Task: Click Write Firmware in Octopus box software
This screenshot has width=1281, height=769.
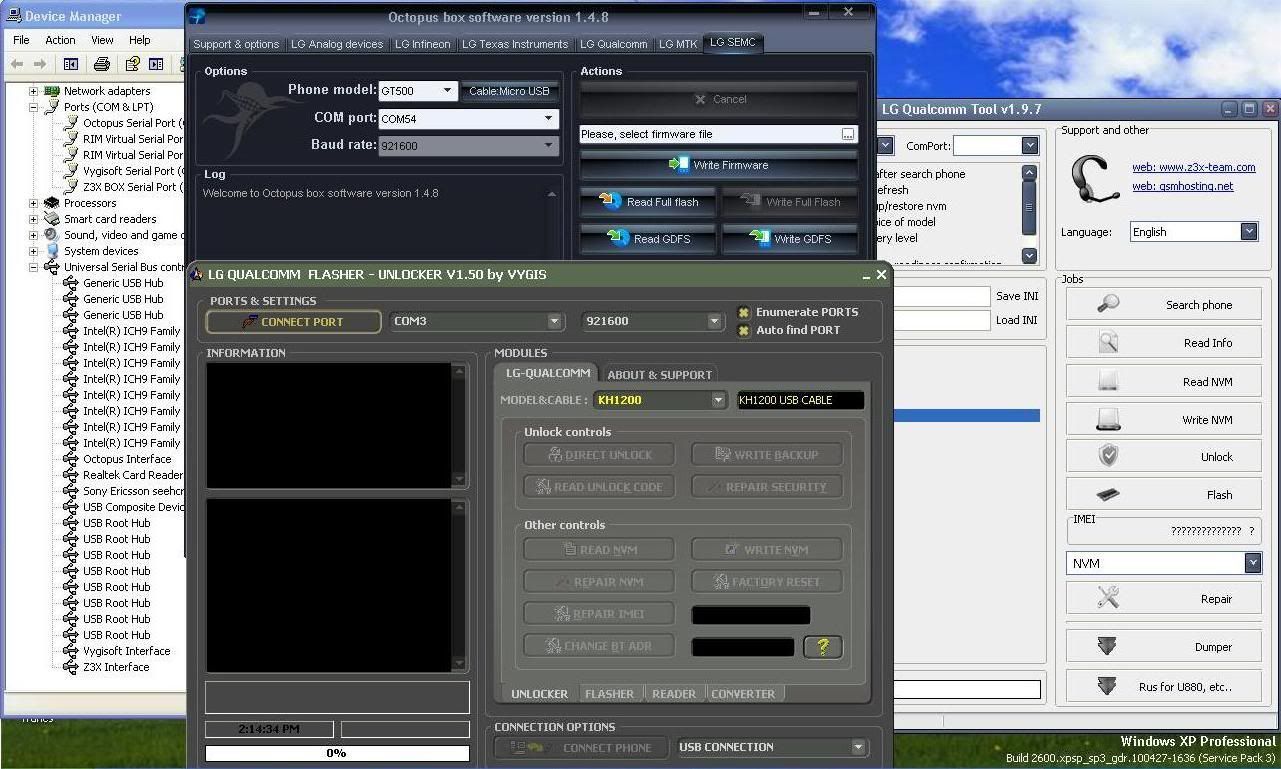Action: tap(719, 165)
